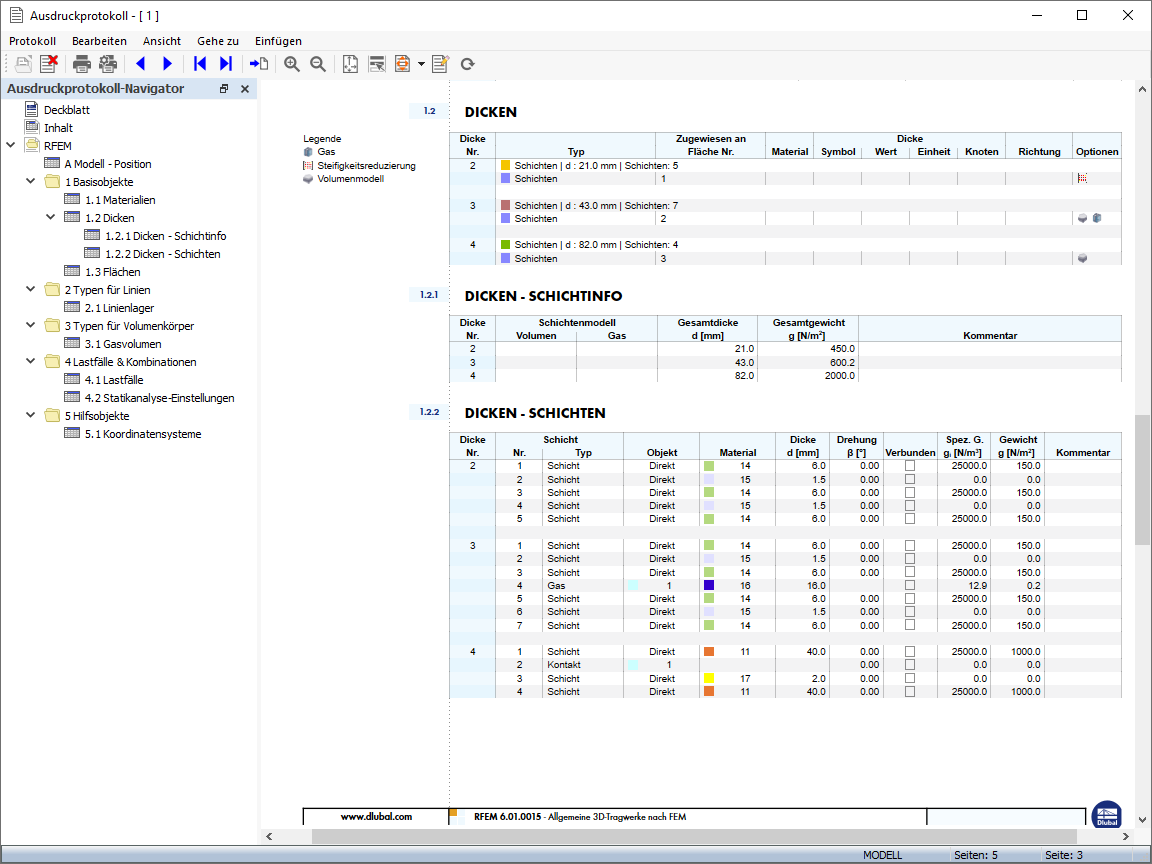This screenshot has height=864, width=1152.
Task: Click the orange page layout icon
Action: (403, 64)
